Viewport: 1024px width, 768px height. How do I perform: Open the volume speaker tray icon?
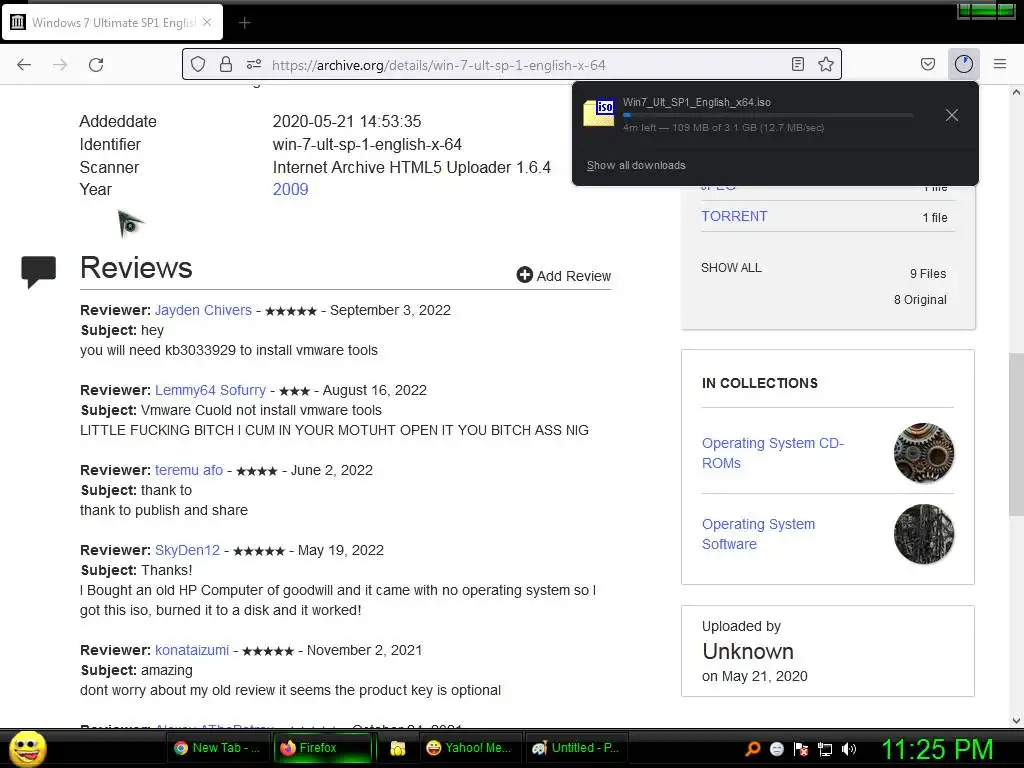[x=849, y=749]
